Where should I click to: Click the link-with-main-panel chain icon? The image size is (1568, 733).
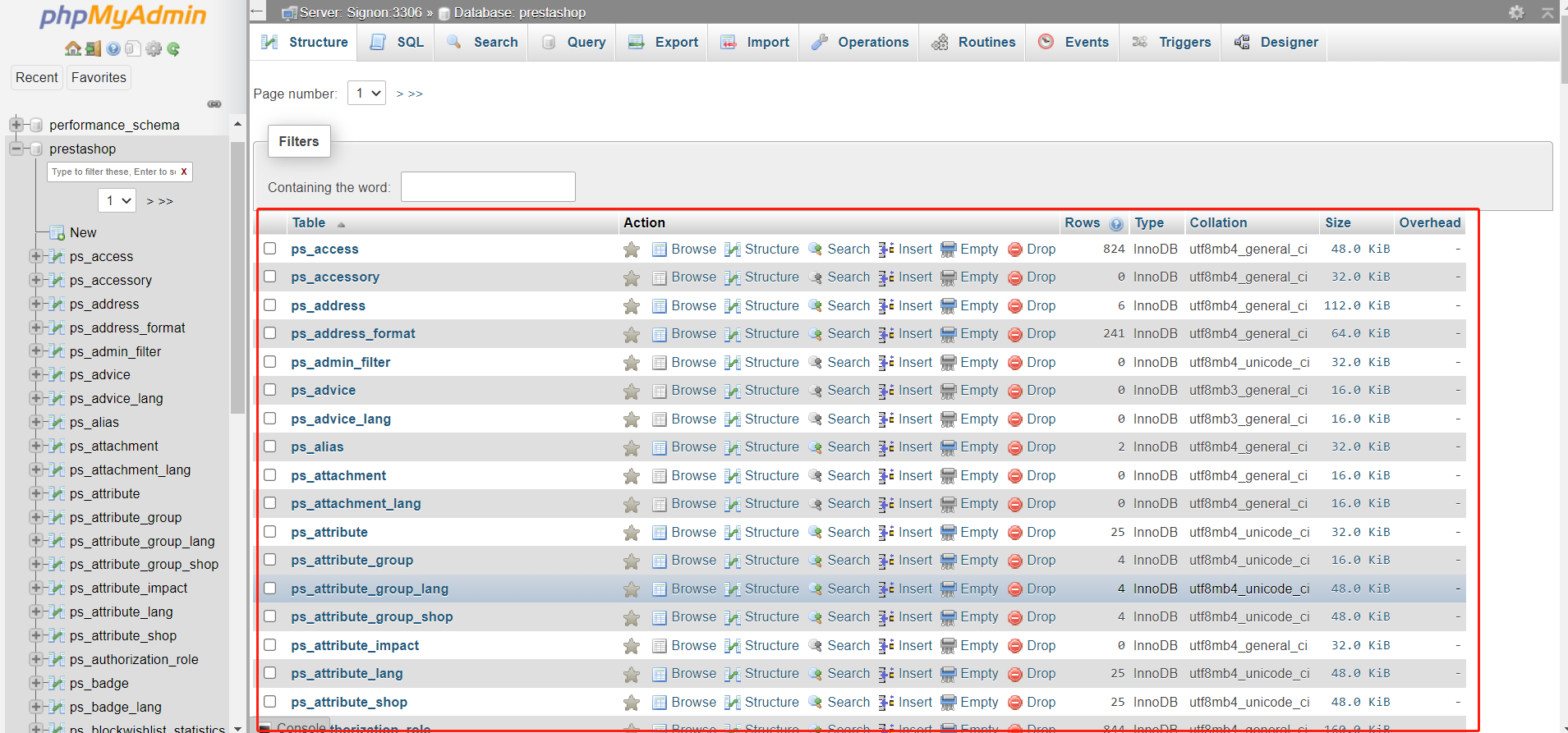(x=214, y=104)
